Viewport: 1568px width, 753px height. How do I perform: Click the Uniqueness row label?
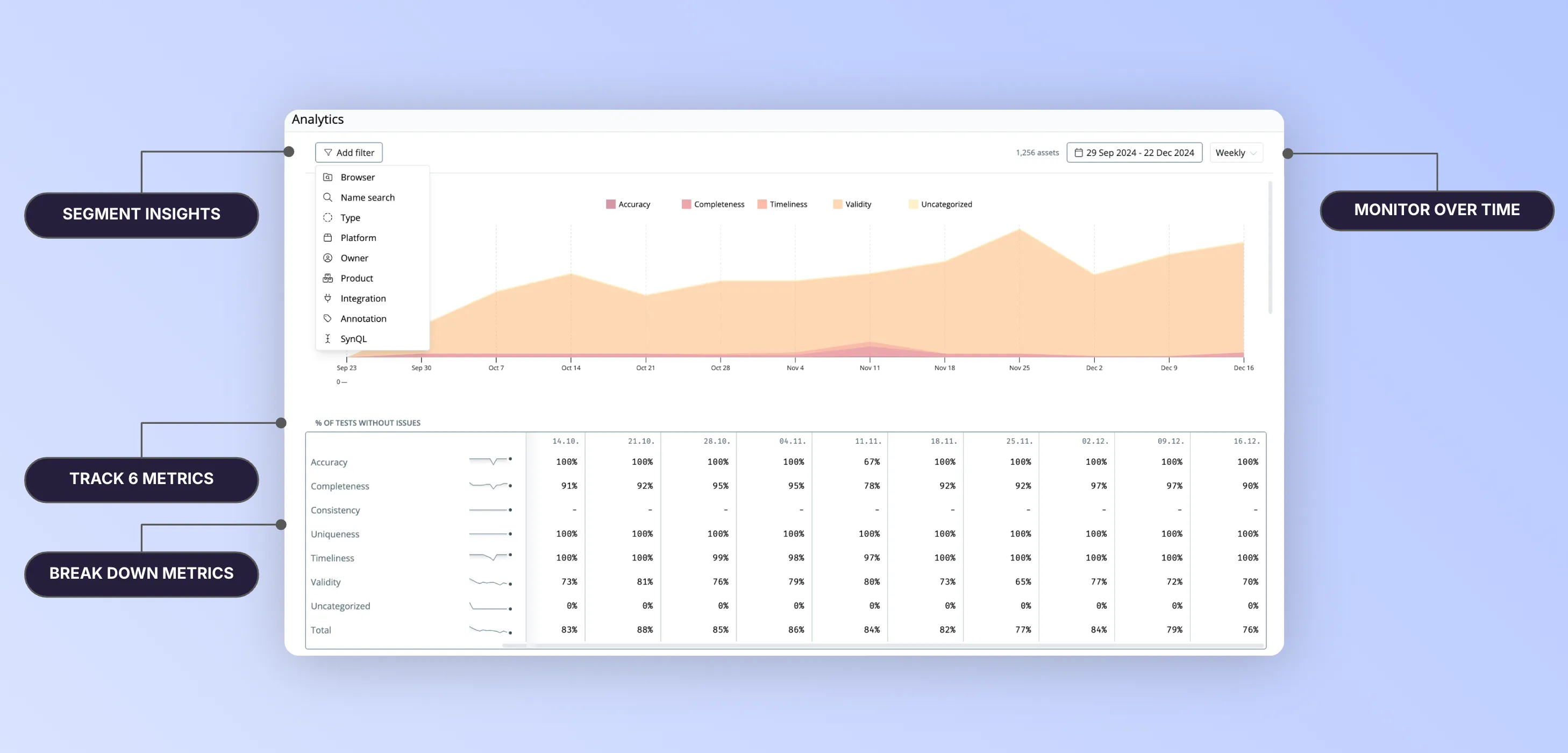(x=335, y=534)
